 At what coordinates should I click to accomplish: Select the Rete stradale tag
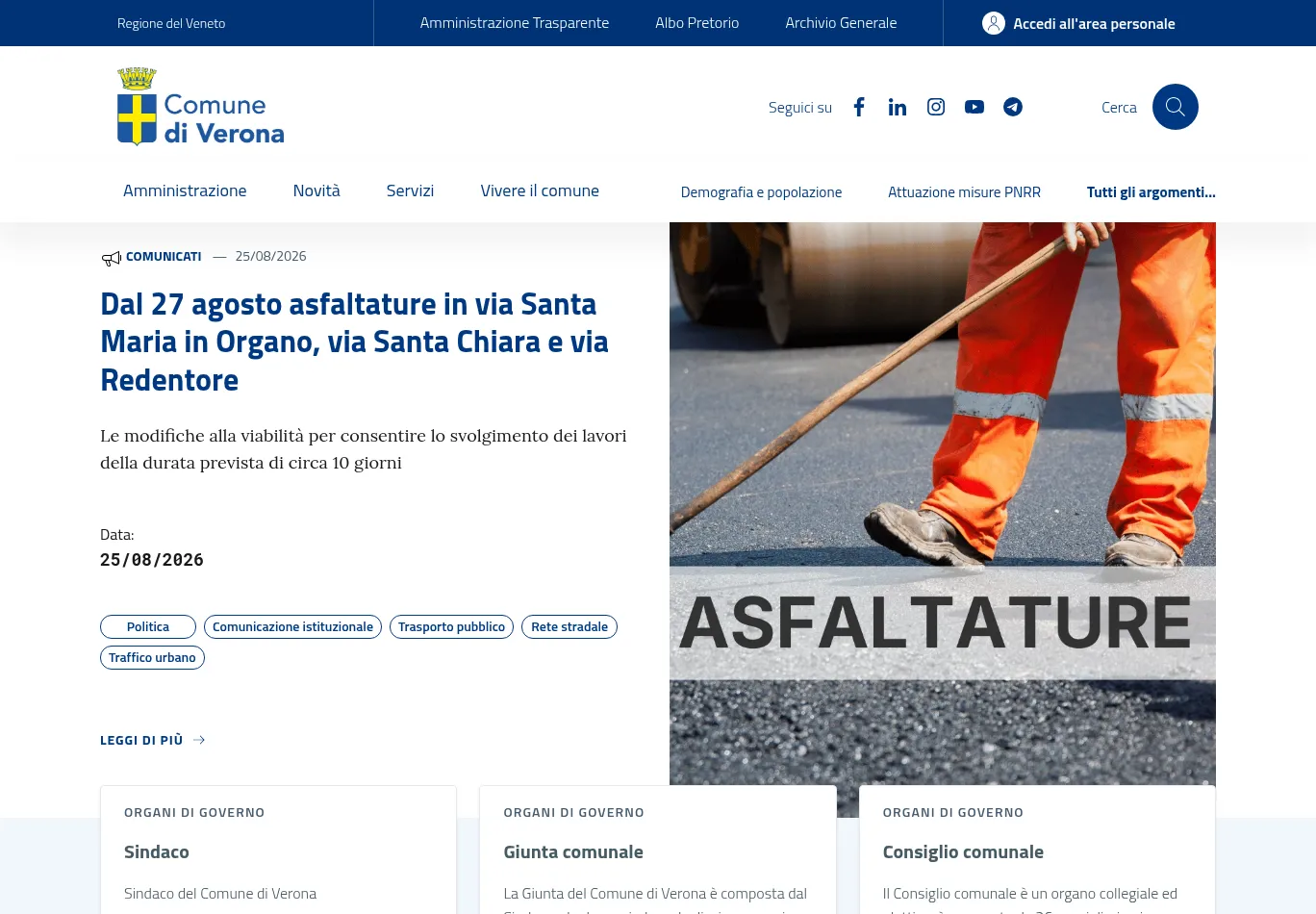[569, 626]
